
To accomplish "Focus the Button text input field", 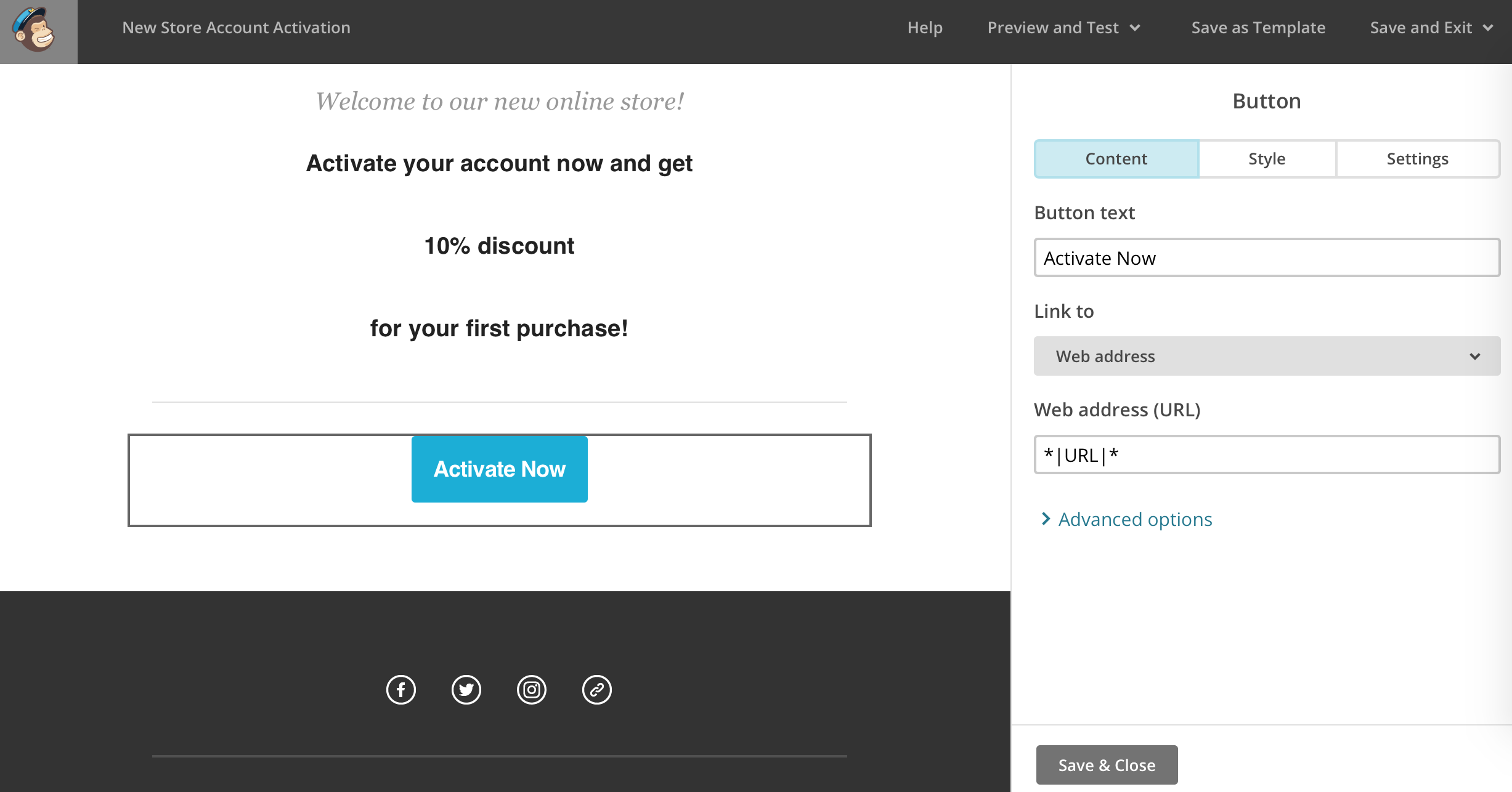I will (x=1267, y=258).
